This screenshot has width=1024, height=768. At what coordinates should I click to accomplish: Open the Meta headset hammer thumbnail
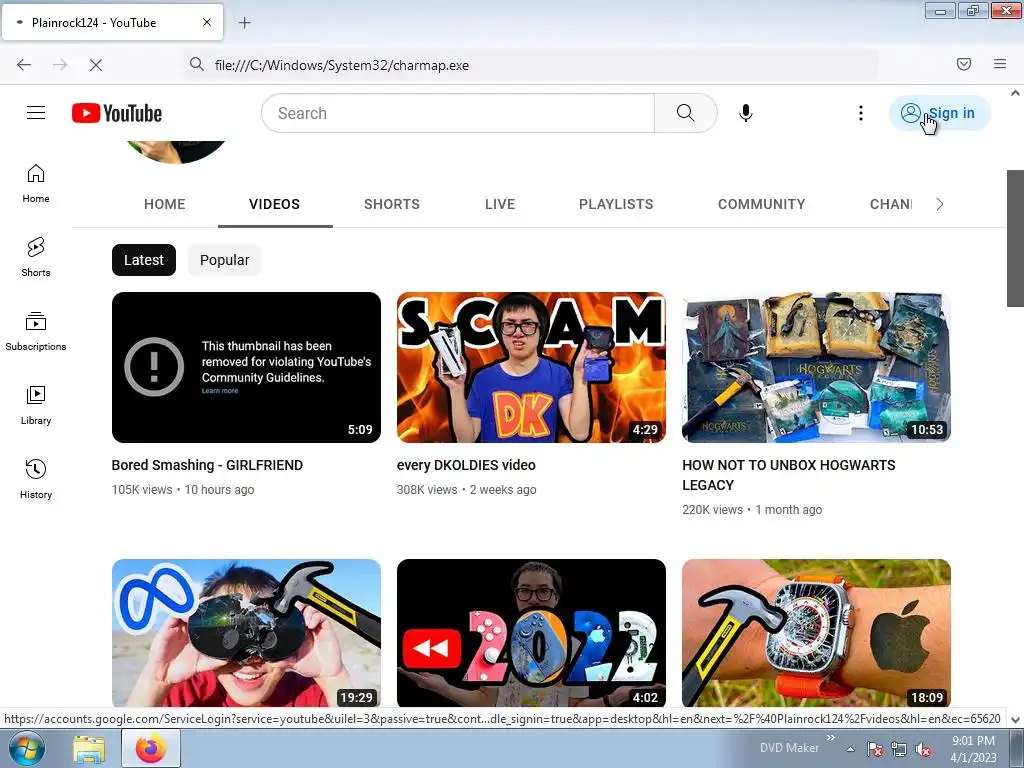(x=246, y=633)
